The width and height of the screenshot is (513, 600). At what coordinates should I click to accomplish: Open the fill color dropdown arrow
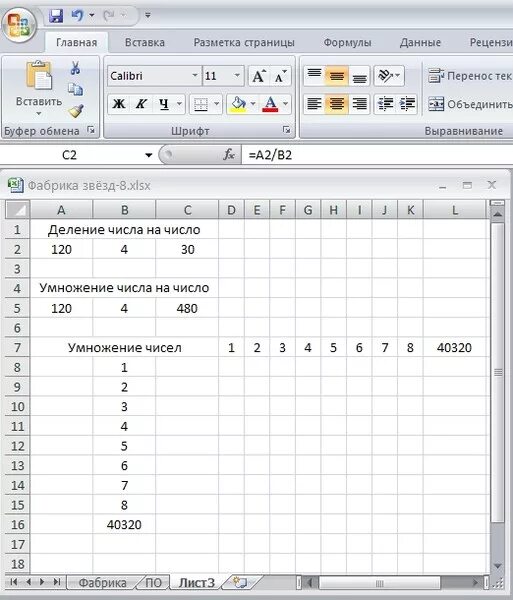[253, 104]
